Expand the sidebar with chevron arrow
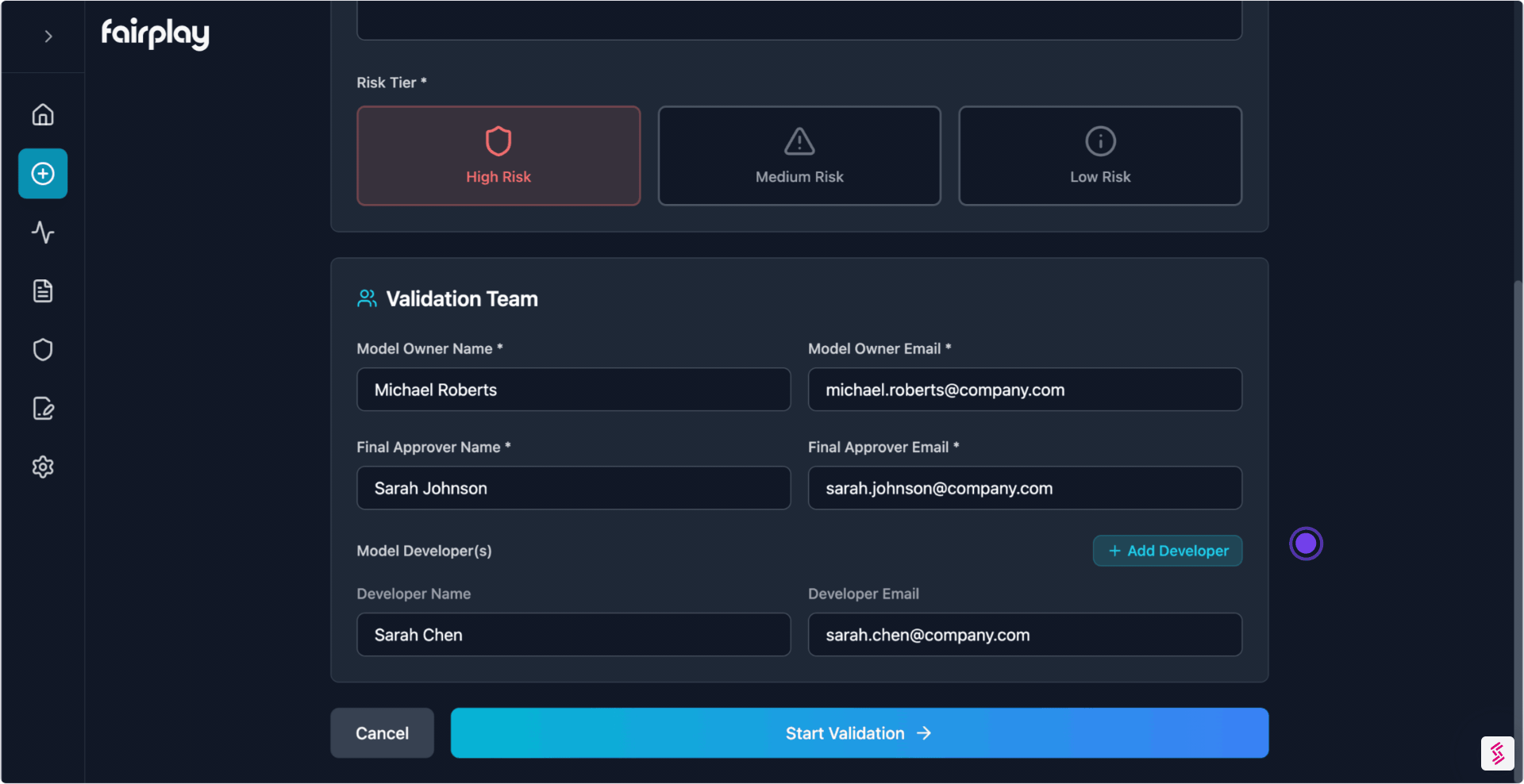The image size is (1524, 784). (x=48, y=37)
